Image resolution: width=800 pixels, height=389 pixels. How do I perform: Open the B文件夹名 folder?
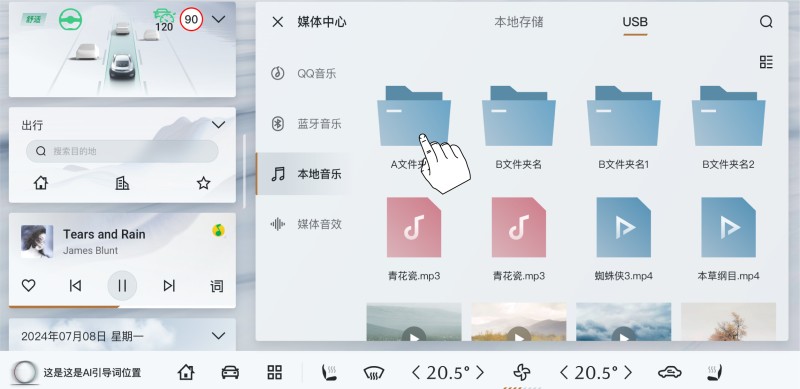(518, 128)
